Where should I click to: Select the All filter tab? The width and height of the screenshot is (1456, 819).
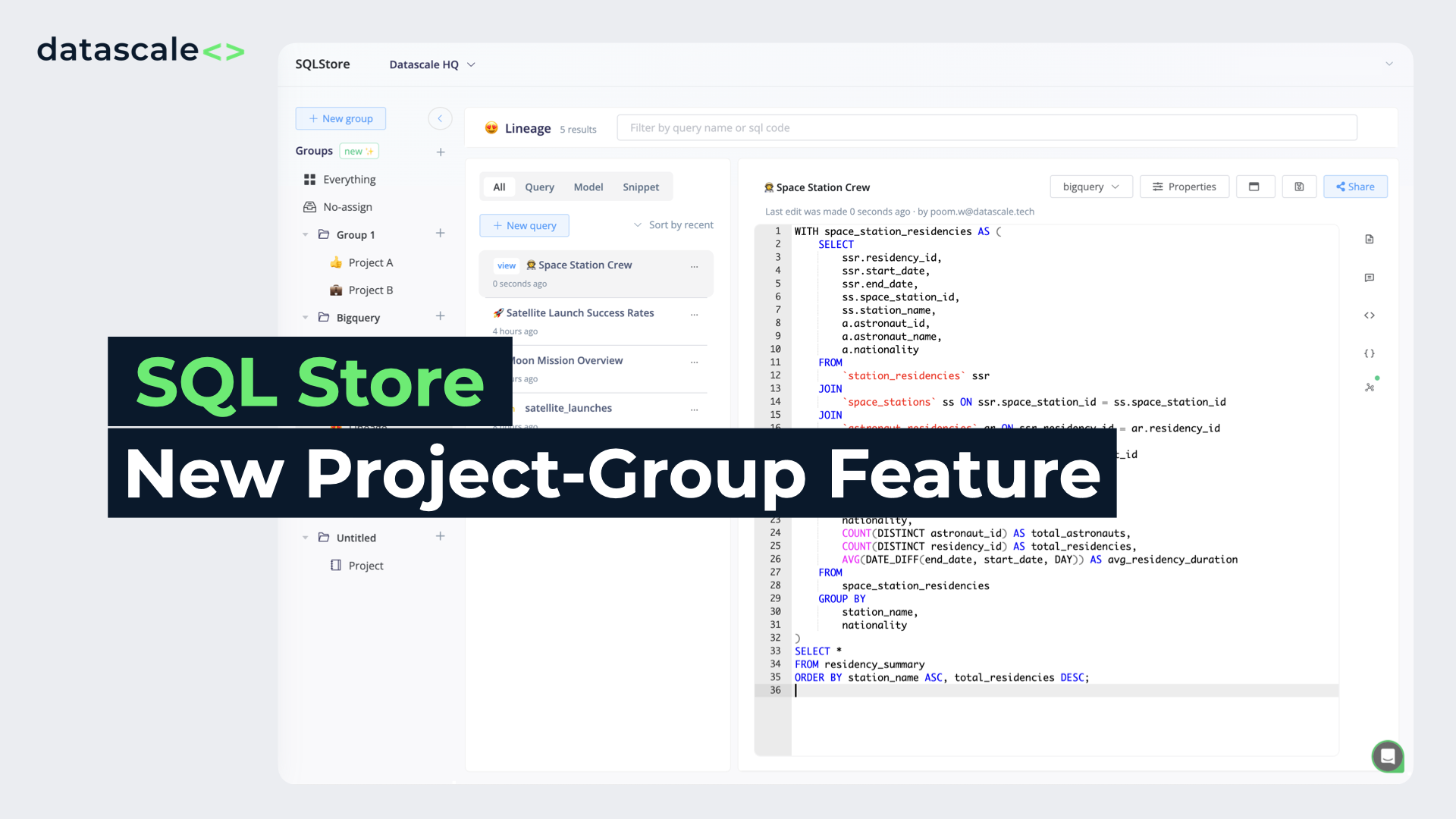pyautogui.click(x=499, y=187)
